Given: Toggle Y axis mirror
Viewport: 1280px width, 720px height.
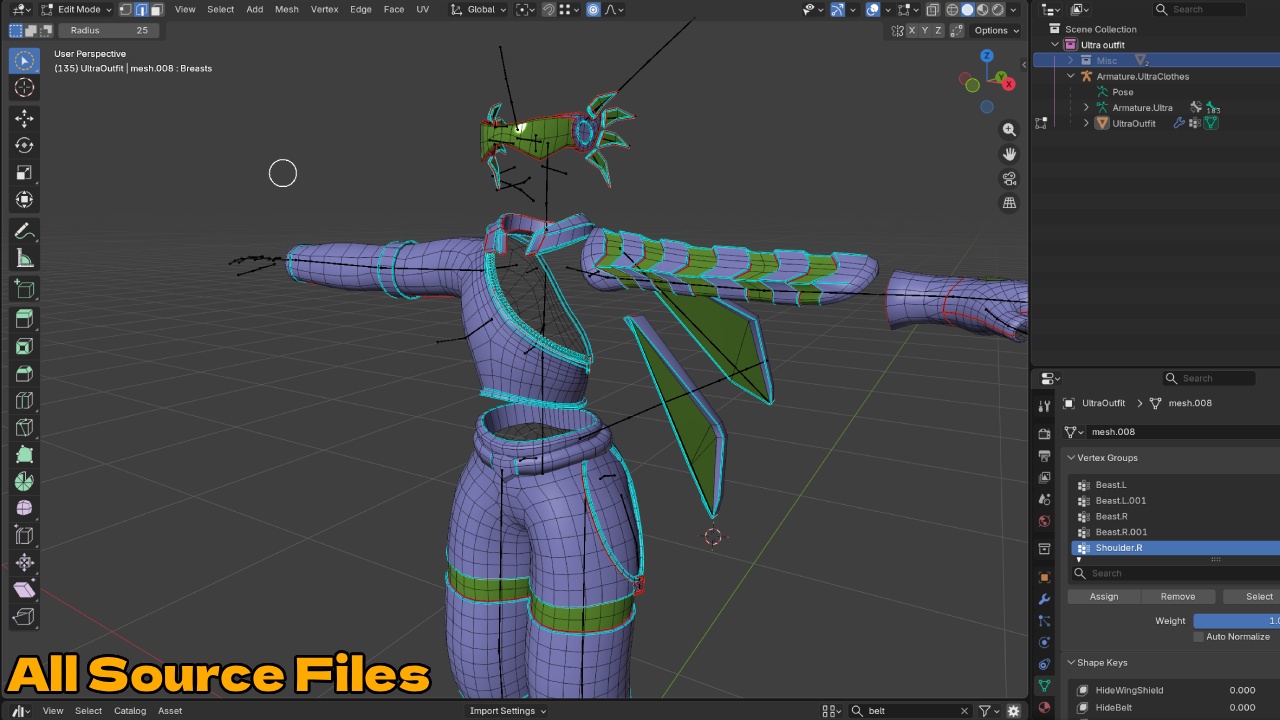Looking at the screenshot, I should click(x=925, y=31).
